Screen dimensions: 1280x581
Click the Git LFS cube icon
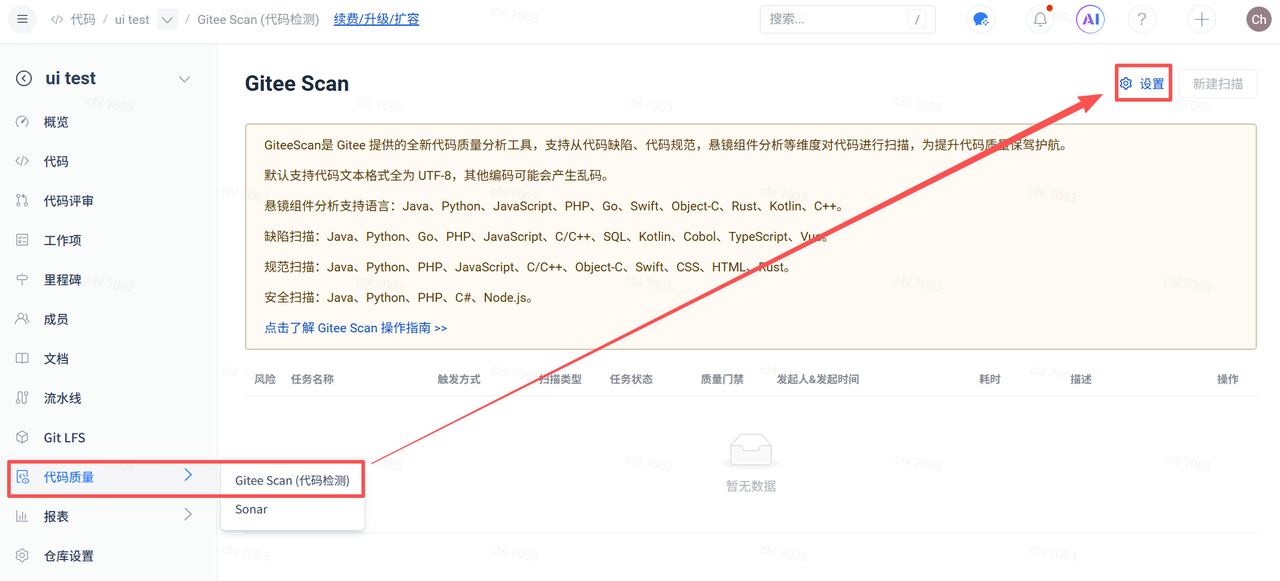(22, 438)
